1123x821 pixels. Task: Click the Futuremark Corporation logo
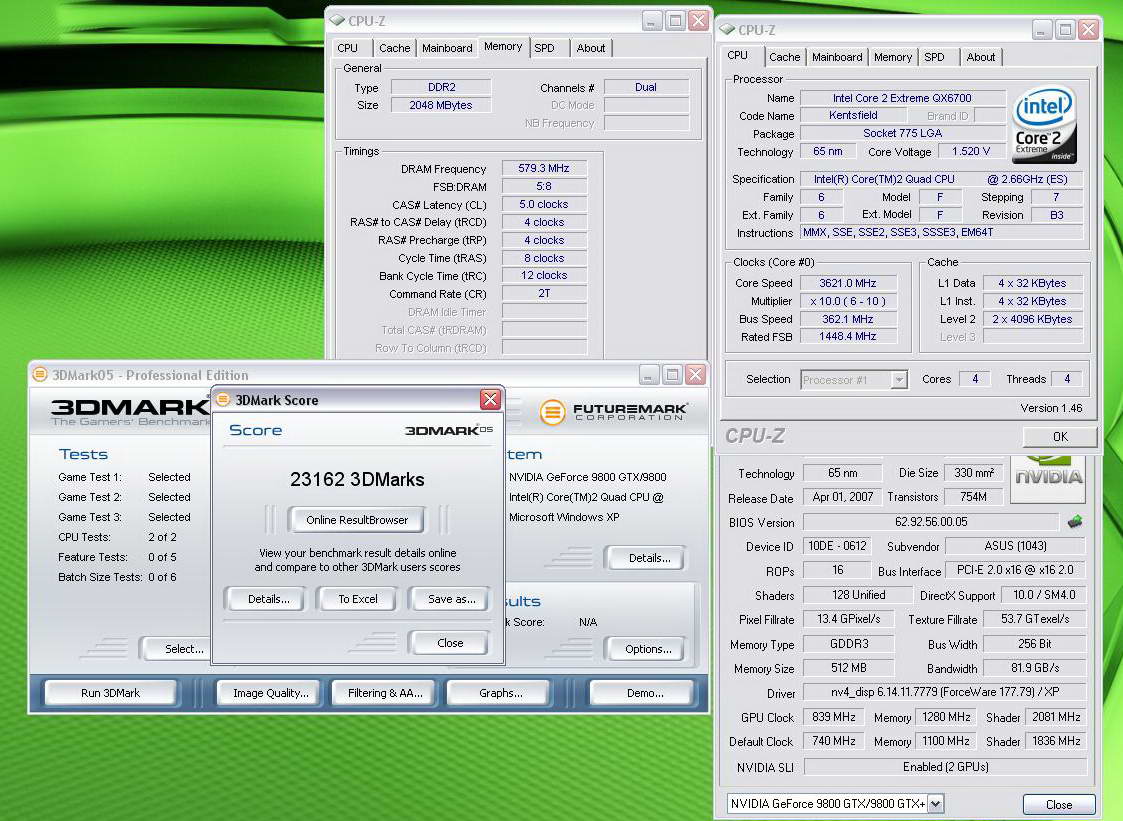(x=613, y=412)
